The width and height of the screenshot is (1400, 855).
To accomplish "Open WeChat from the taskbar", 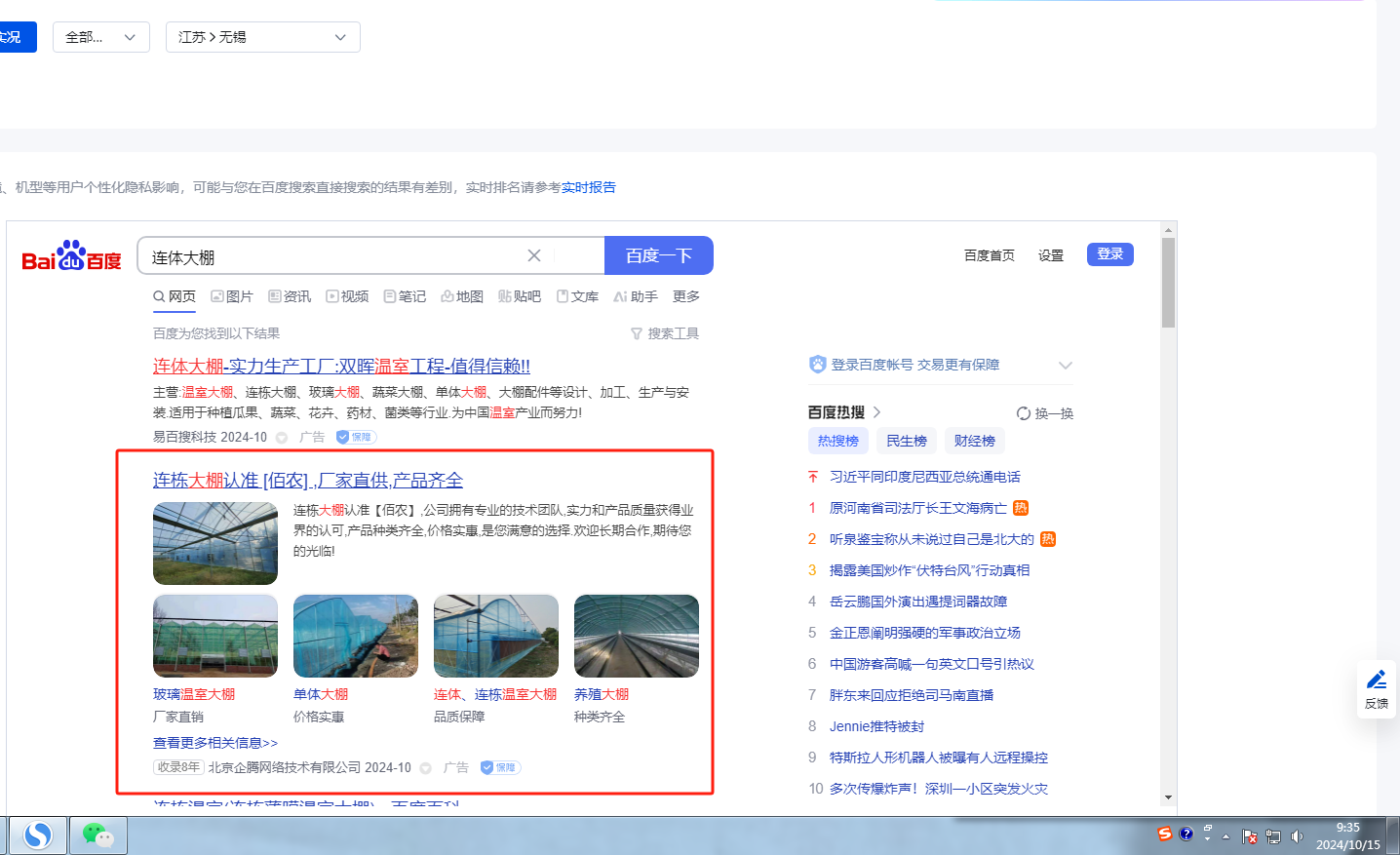I will tap(97, 836).
